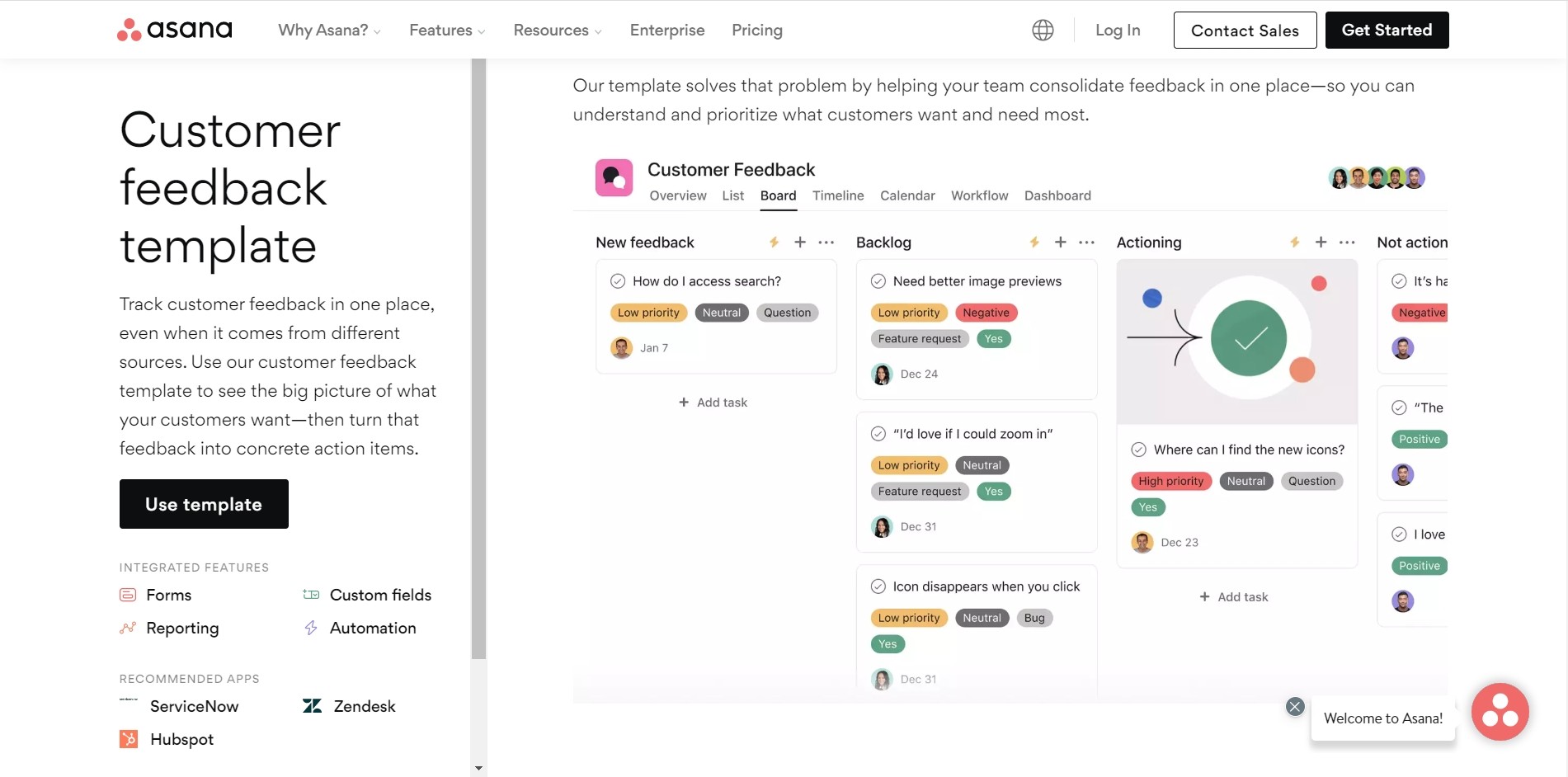The image size is (1568, 777).
Task: Check off the 'Need better image previews' task
Action: pyautogui.click(x=878, y=281)
